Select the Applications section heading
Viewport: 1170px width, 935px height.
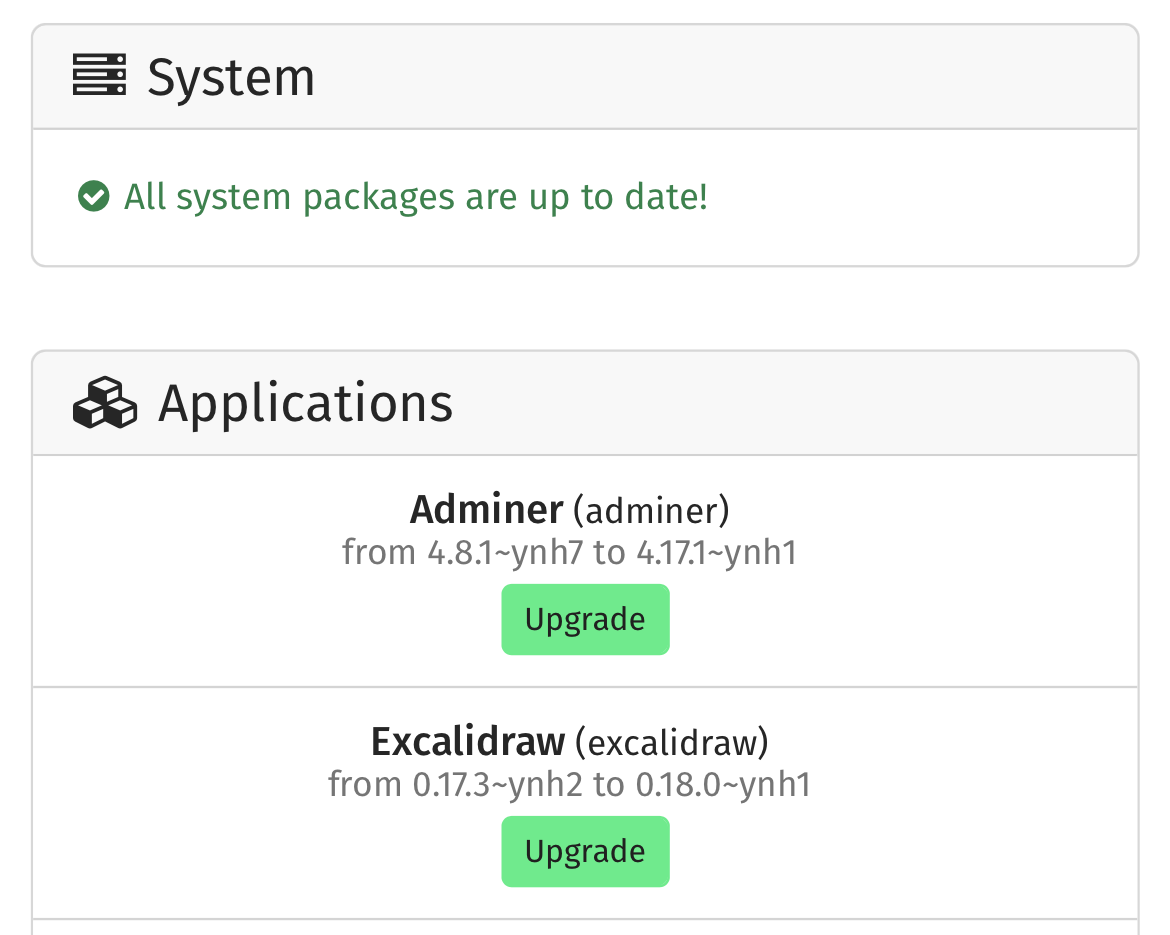pos(305,403)
